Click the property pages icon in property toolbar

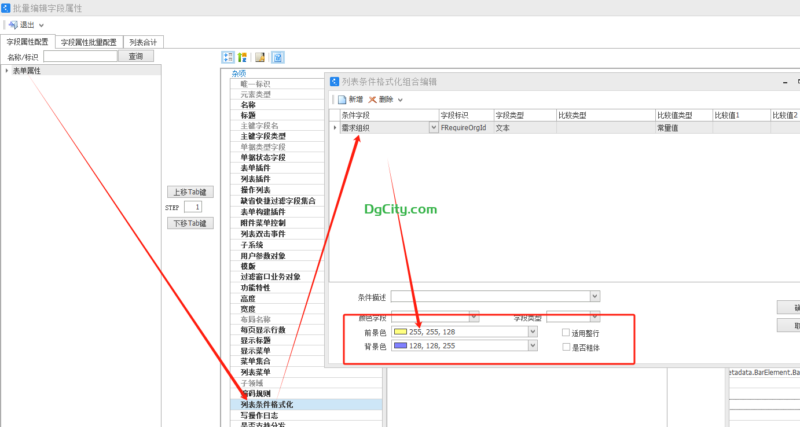[x=260, y=57]
